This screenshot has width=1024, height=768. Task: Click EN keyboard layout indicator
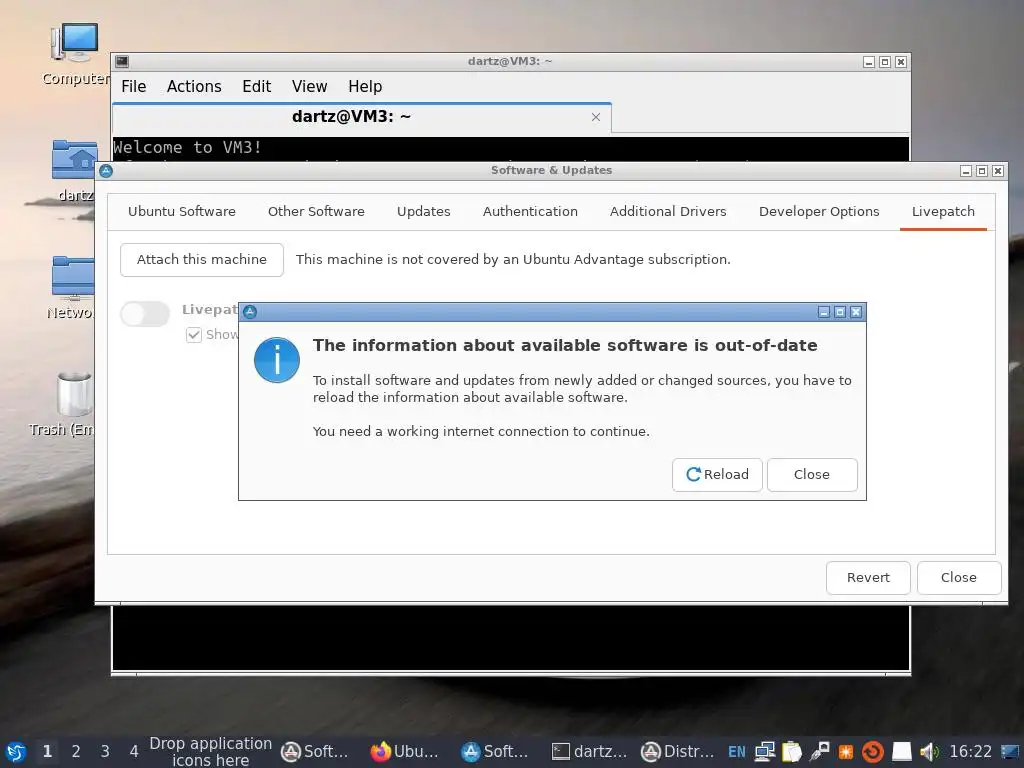coord(737,752)
